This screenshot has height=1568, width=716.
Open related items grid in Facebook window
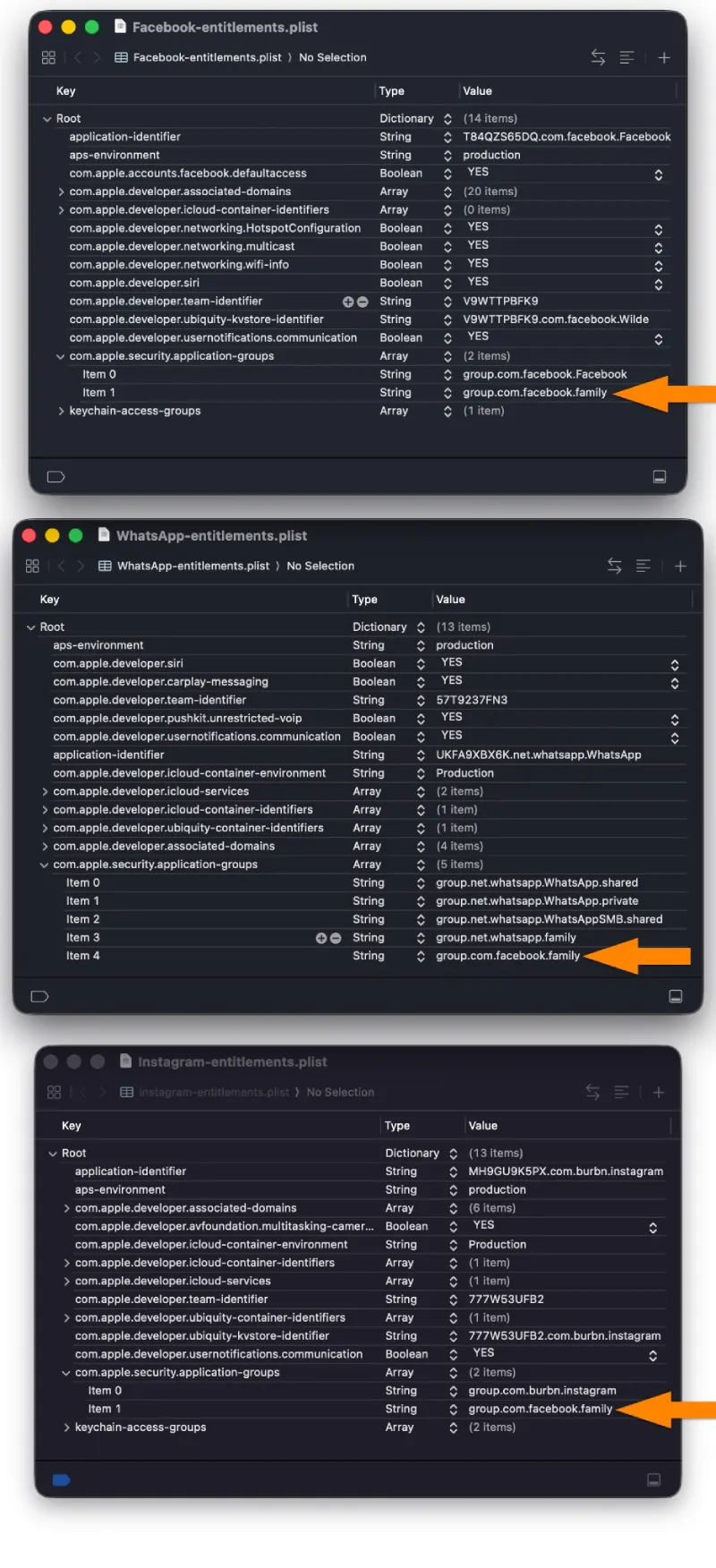48,57
